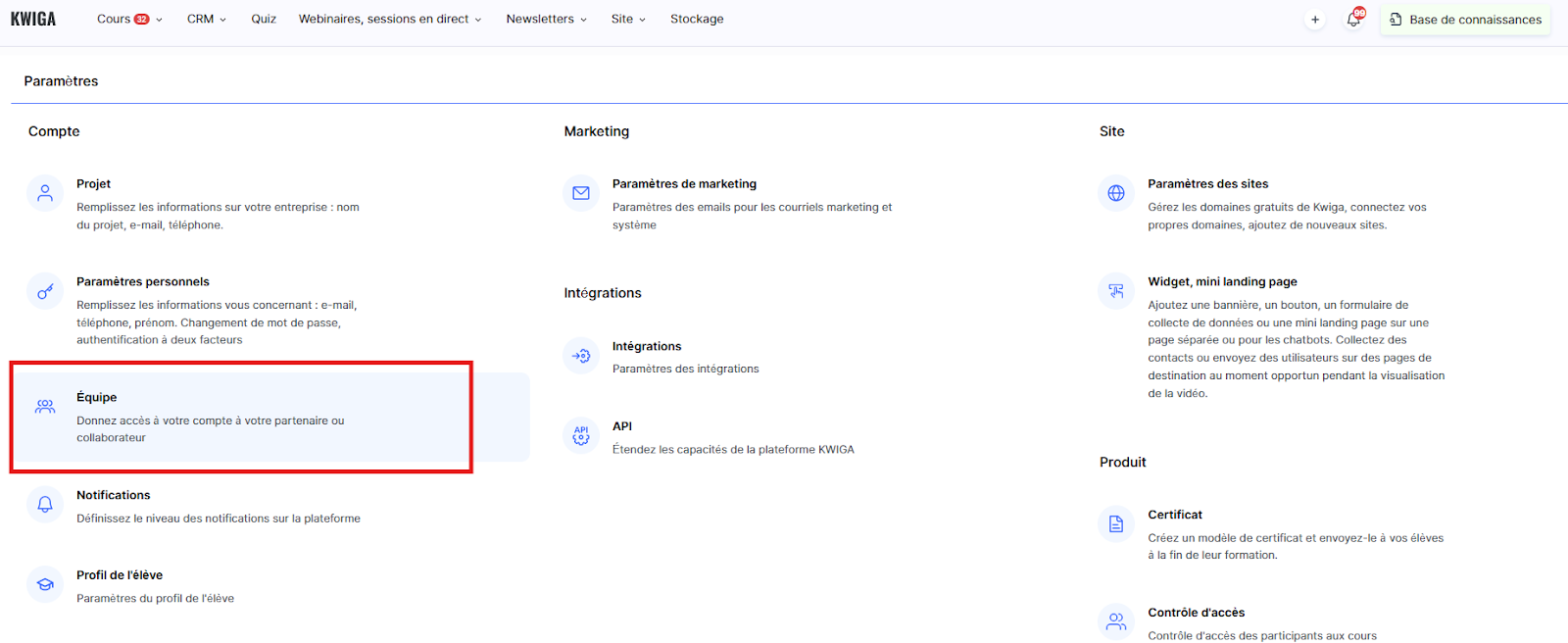Click the Notifications bell icon in settings list
Screen dimensions: 1568x643
45,505
